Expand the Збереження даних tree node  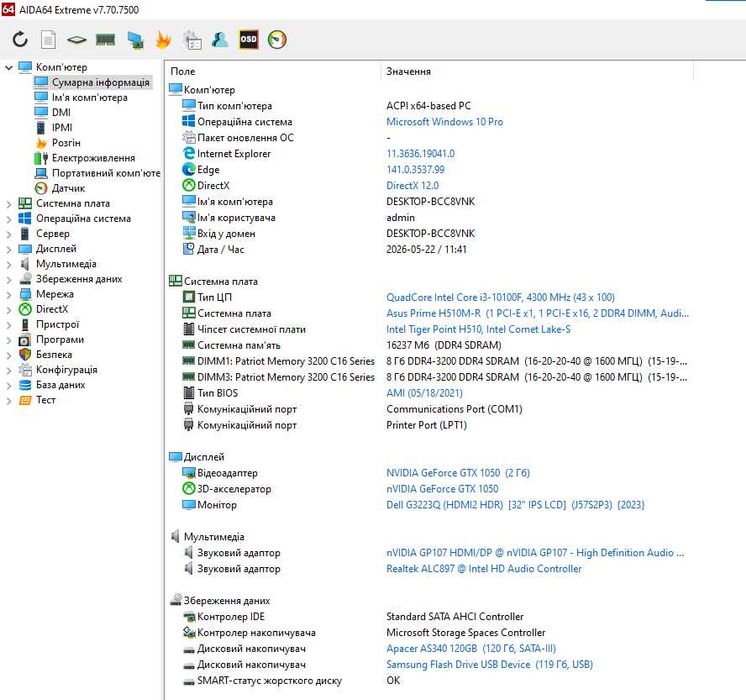click(9, 280)
